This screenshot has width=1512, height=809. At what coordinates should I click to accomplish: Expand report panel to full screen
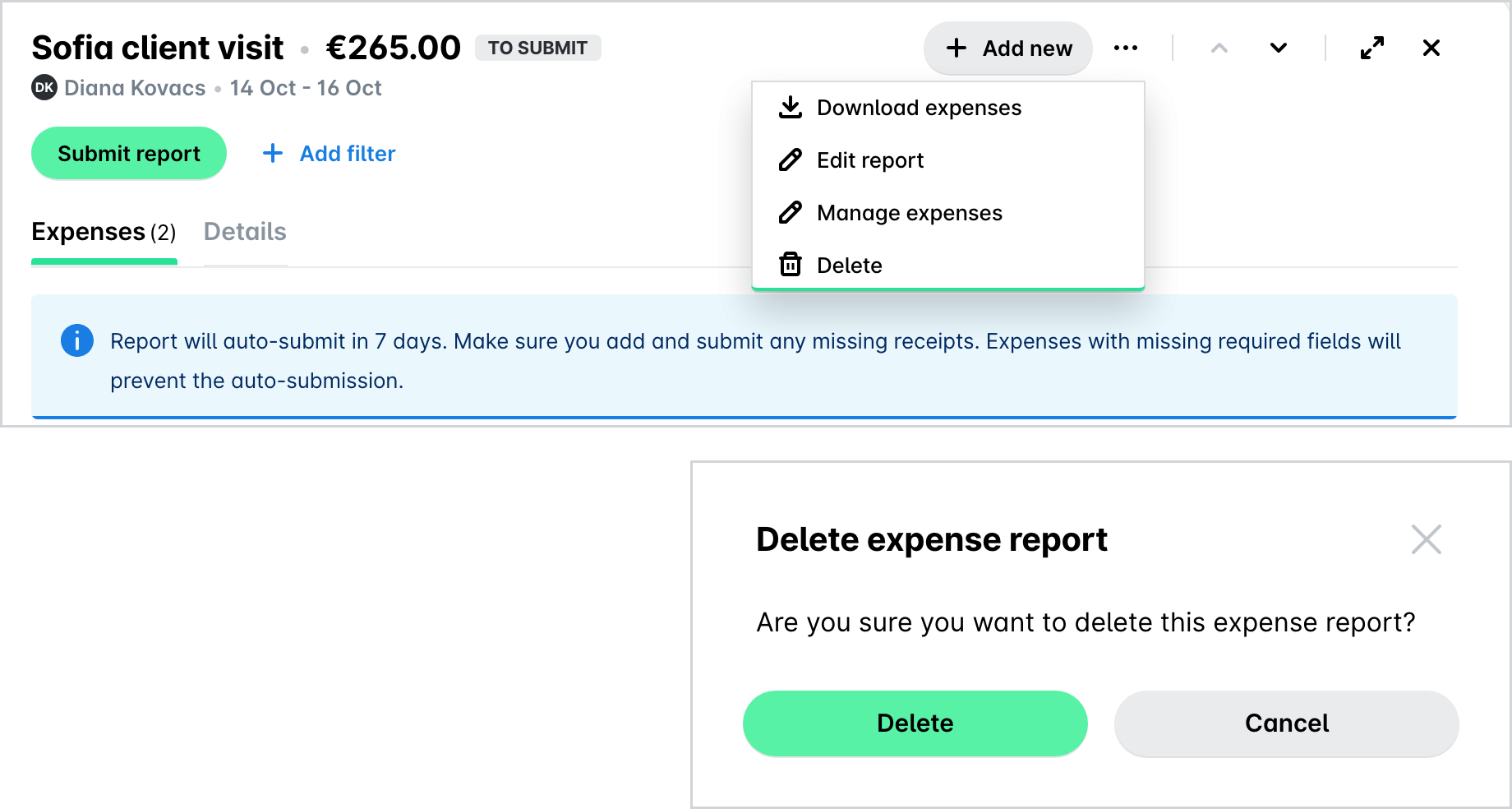1372,48
